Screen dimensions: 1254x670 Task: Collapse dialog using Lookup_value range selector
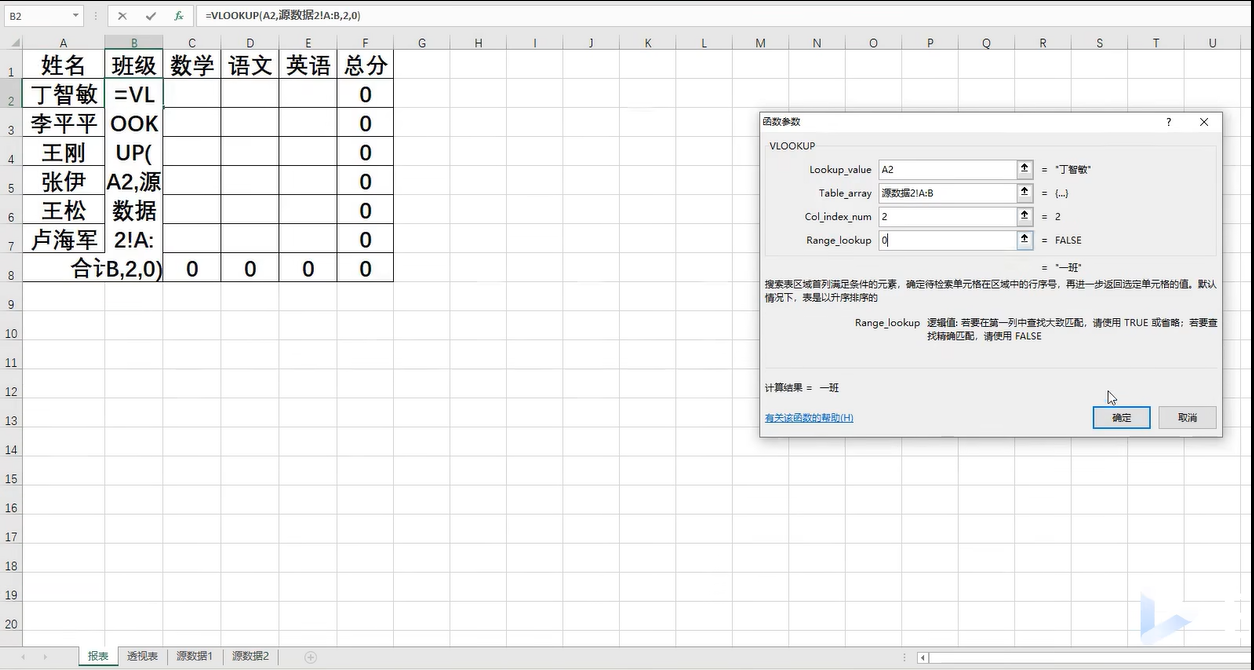(x=1025, y=169)
